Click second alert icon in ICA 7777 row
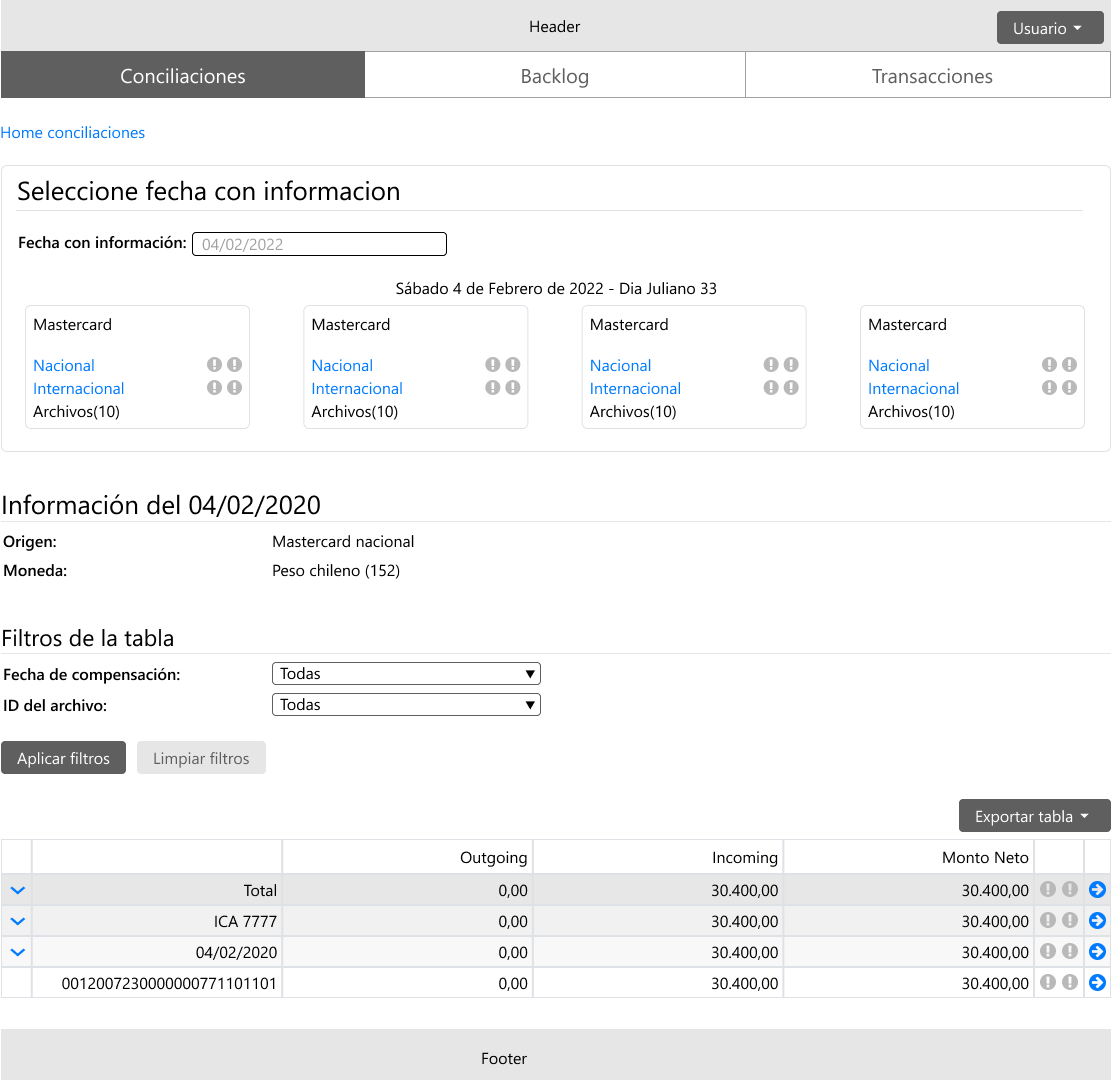 pyautogui.click(x=1069, y=921)
